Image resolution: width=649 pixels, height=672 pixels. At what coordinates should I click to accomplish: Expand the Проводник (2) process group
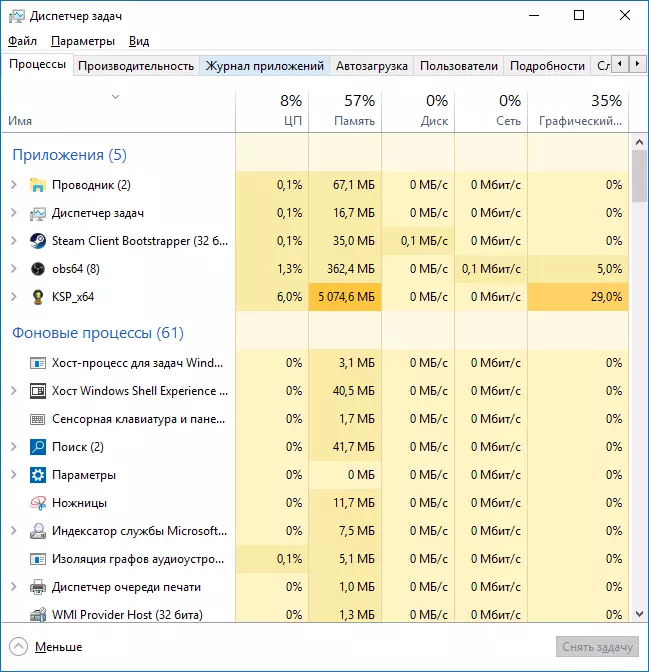pos(13,185)
